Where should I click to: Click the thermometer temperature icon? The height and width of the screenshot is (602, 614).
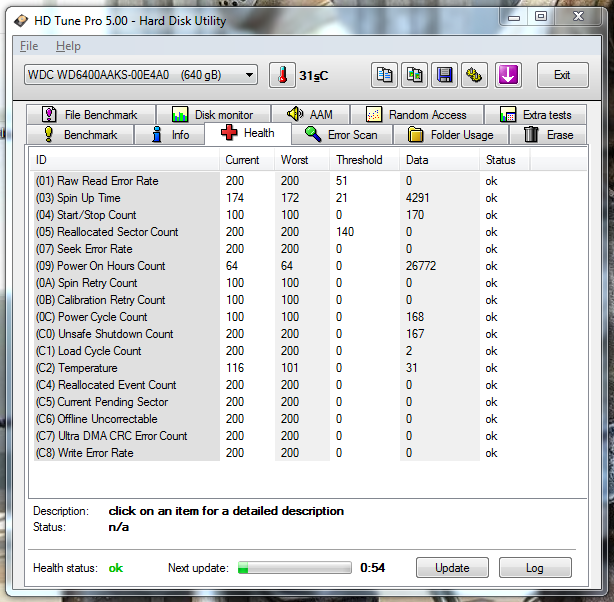coord(282,75)
